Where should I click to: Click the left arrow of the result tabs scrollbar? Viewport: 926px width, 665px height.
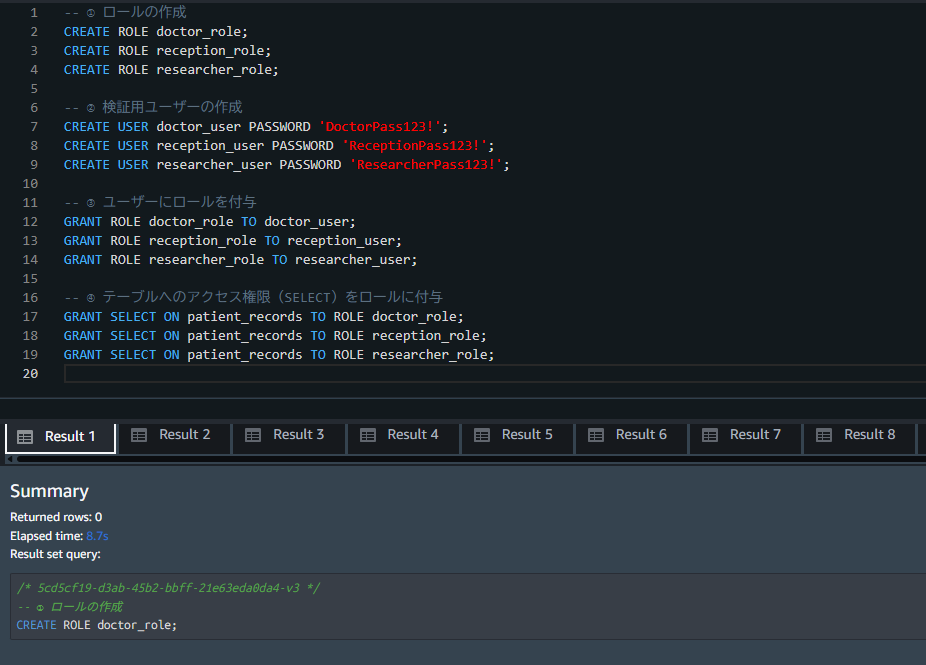pos(9,459)
